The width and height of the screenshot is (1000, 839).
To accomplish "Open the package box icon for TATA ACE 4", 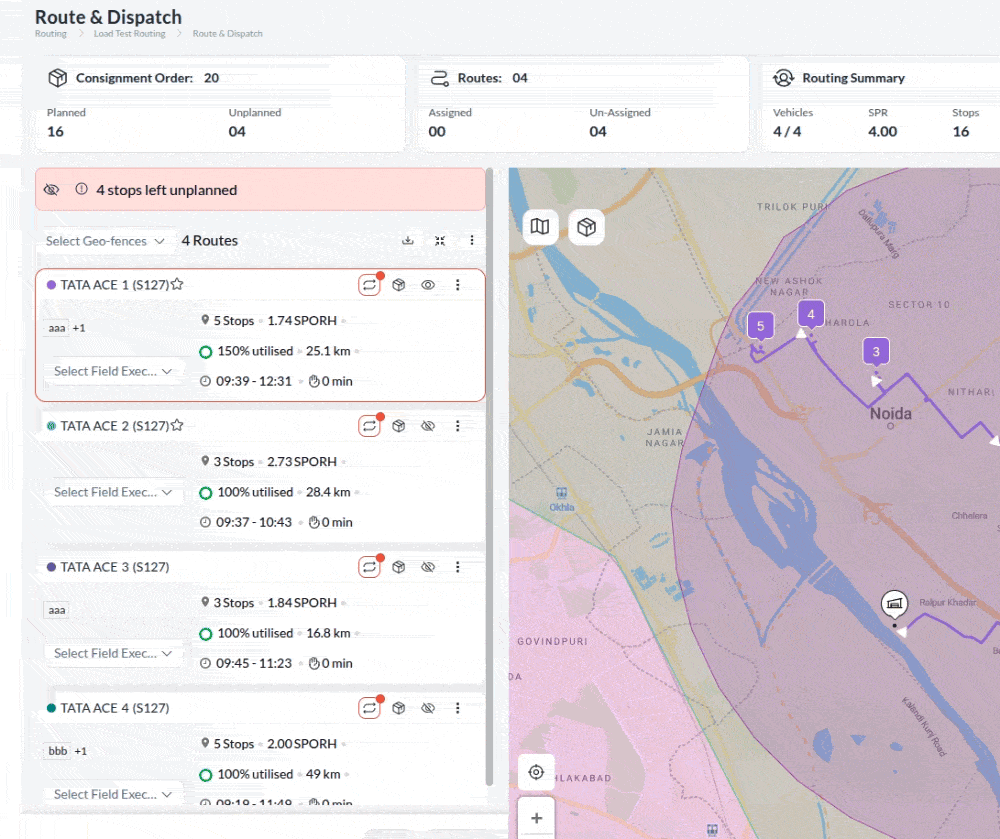I will 399,708.
